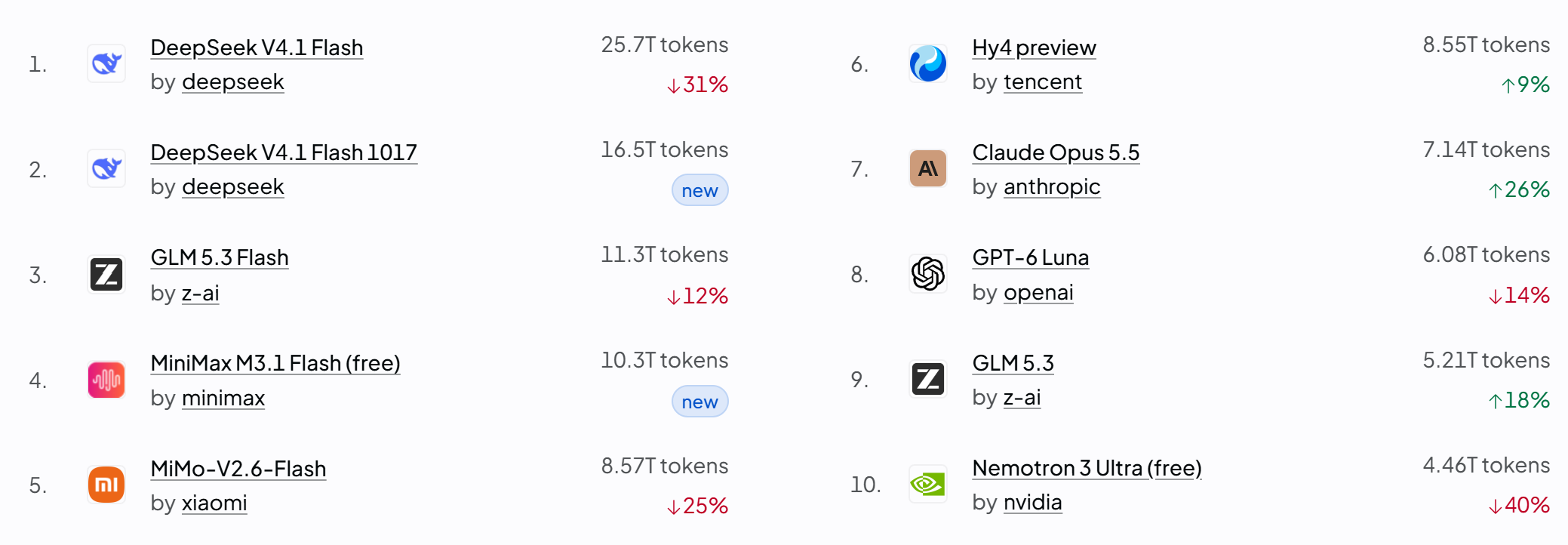Click the Z icon beside GLM 5.3
1568x545 pixels.
point(928,379)
